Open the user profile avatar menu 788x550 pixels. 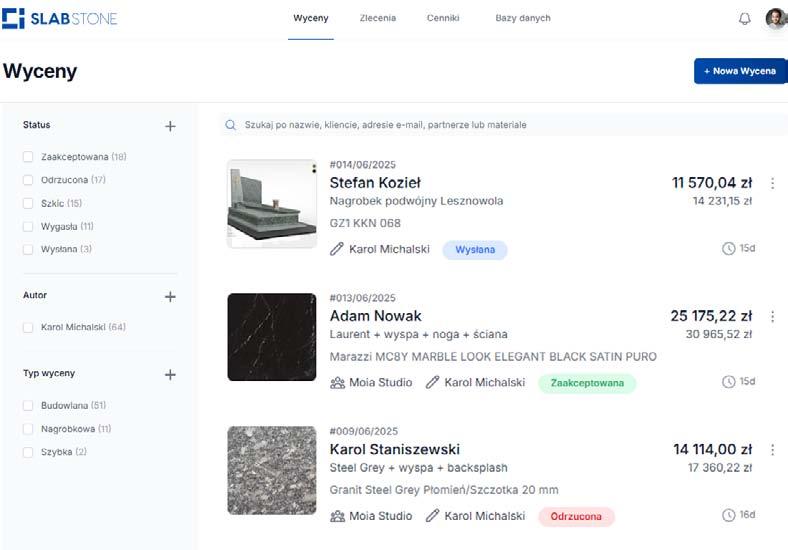pyautogui.click(x=775, y=19)
